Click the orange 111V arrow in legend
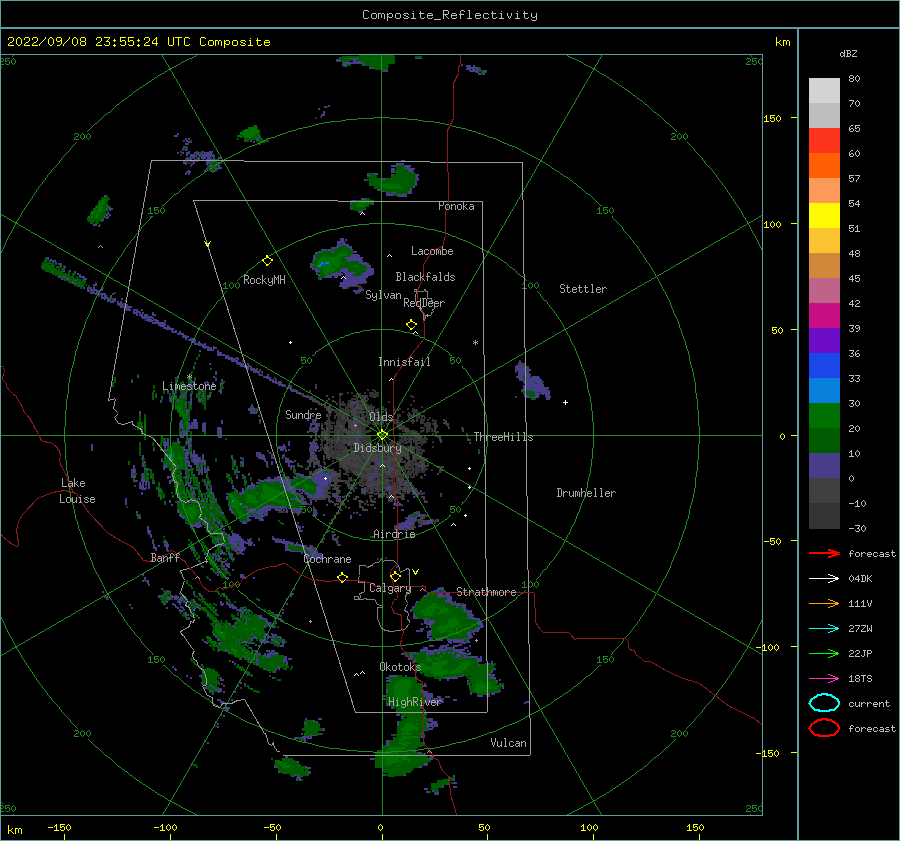 (x=824, y=603)
